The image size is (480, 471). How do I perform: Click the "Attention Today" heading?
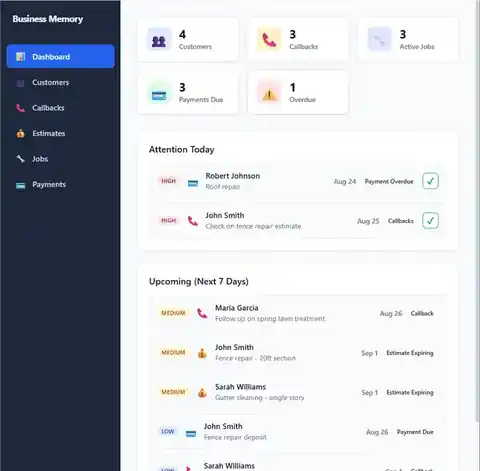click(182, 149)
